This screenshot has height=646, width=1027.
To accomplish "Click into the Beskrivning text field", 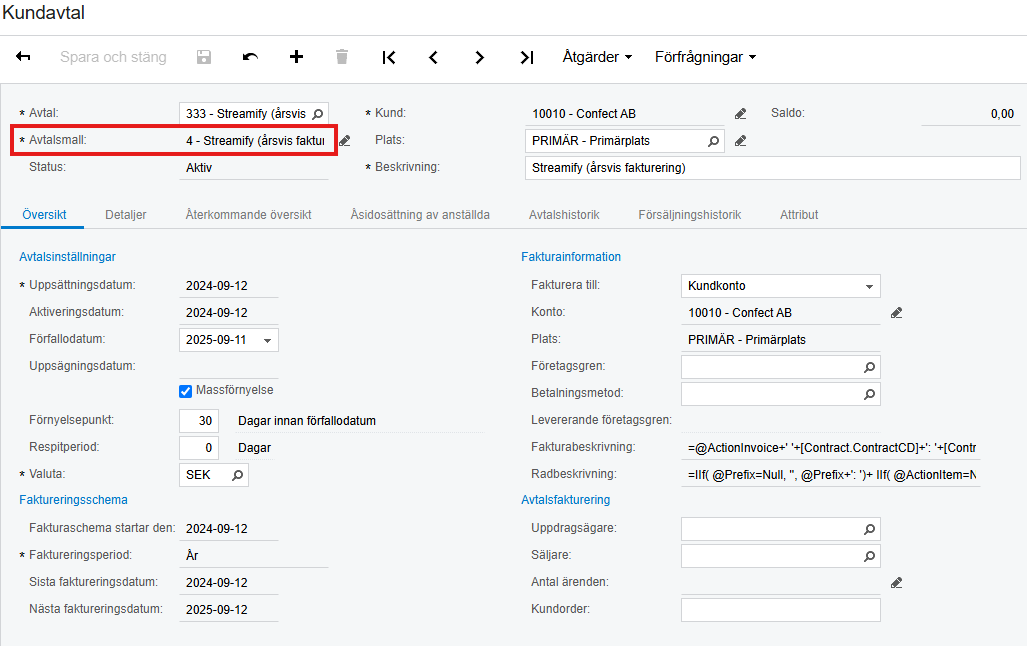I will pyautogui.click(x=773, y=168).
